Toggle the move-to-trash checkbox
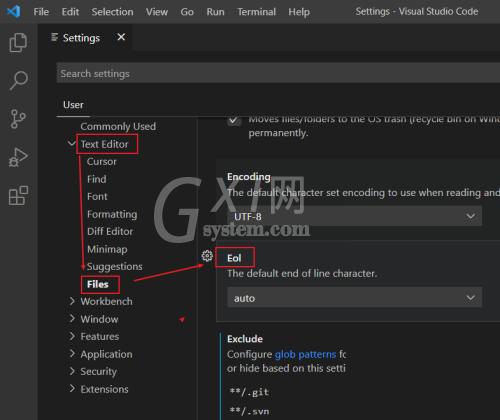Image resolution: width=500 pixels, height=420 pixels. click(234, 120)
